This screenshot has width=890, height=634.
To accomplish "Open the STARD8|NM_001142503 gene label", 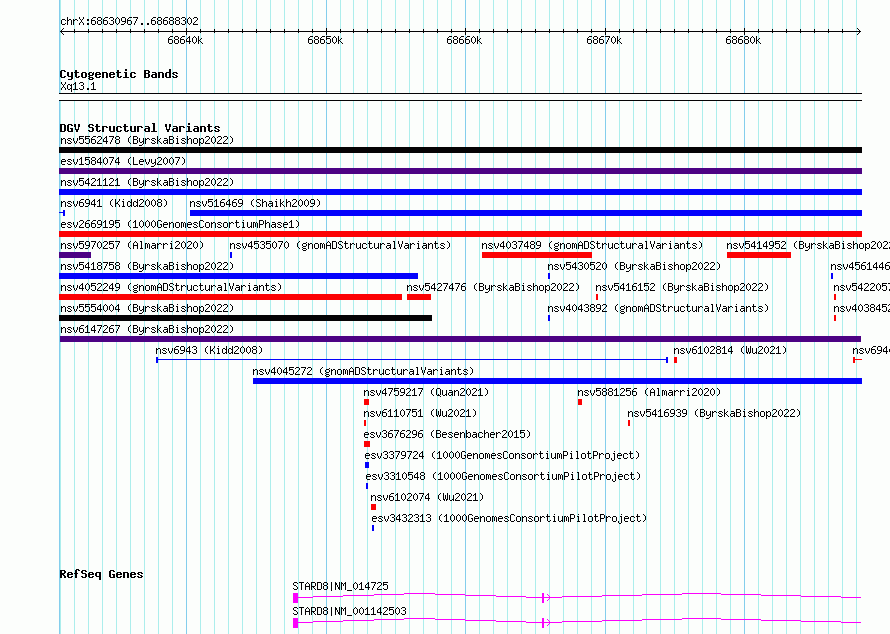I will pyautogui.click(x=350, y=611).
